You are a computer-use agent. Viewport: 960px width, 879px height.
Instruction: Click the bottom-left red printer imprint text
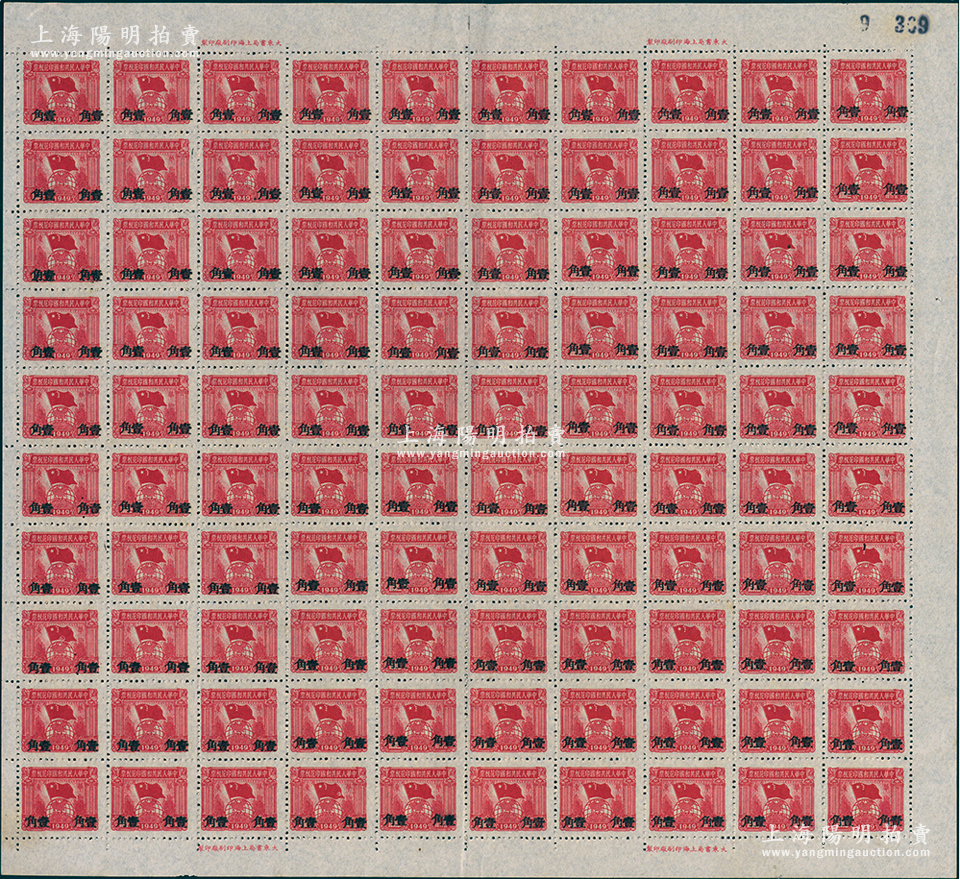point(241,849)
